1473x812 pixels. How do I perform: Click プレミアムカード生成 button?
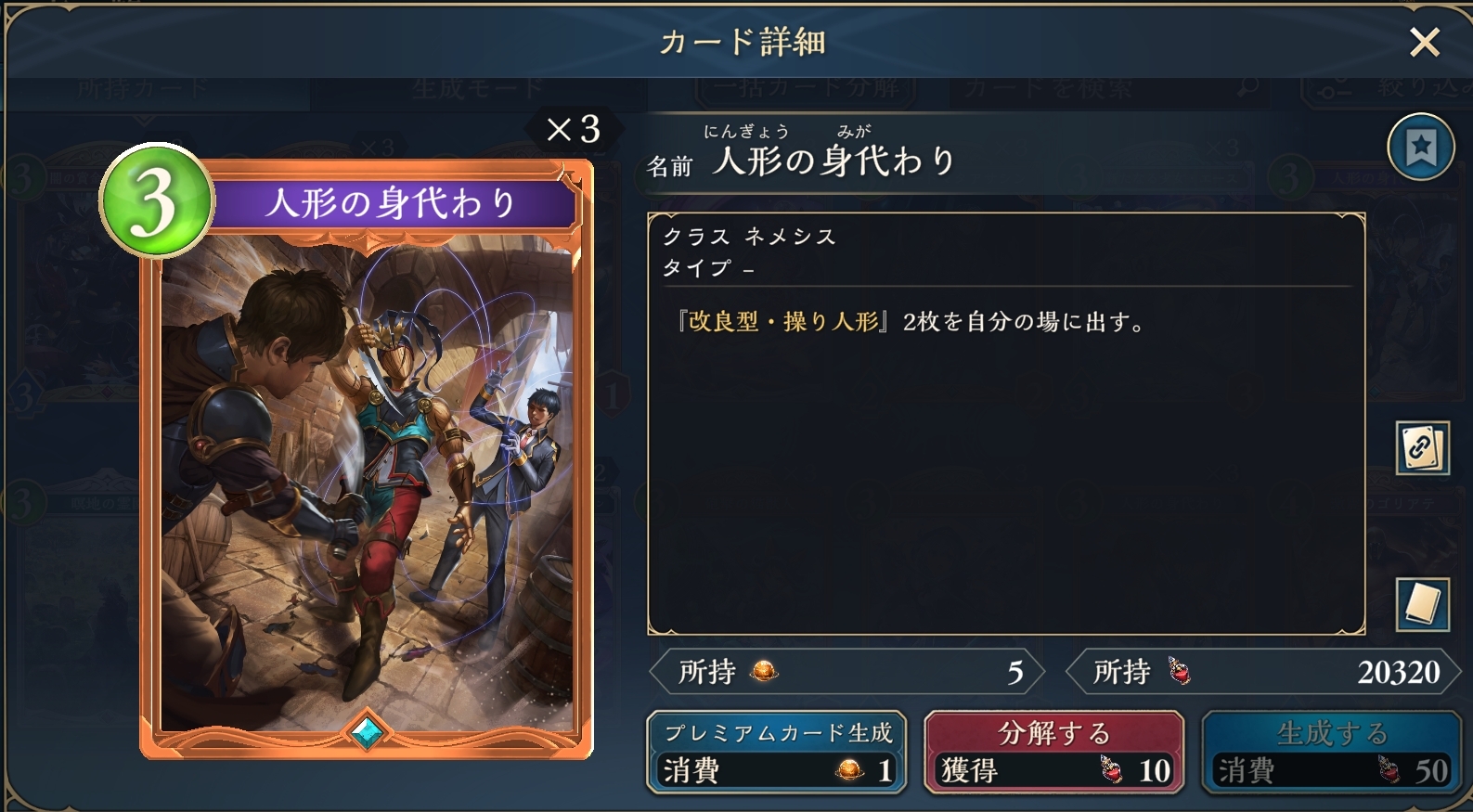[776, 752]
